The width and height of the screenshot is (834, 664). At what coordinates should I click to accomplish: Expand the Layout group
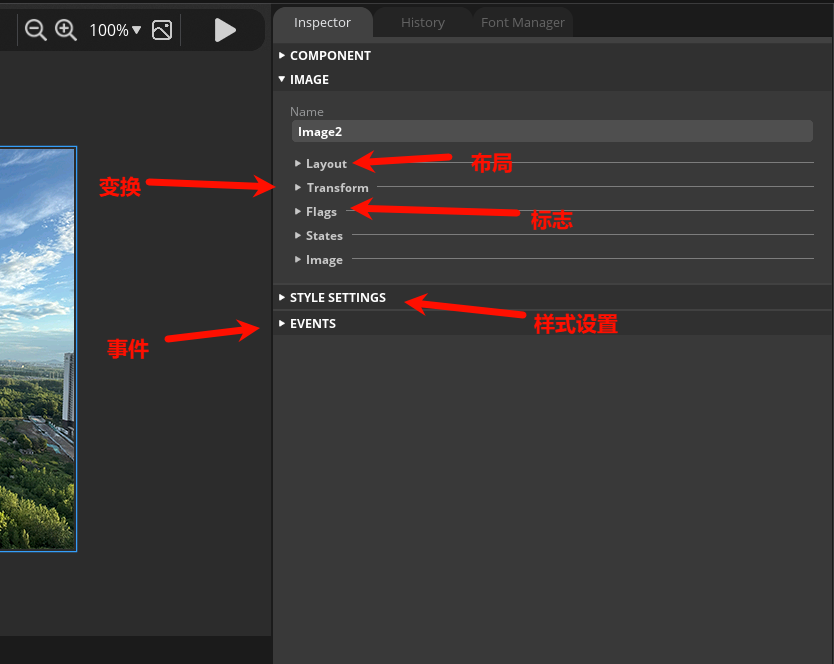click(321, 164)
